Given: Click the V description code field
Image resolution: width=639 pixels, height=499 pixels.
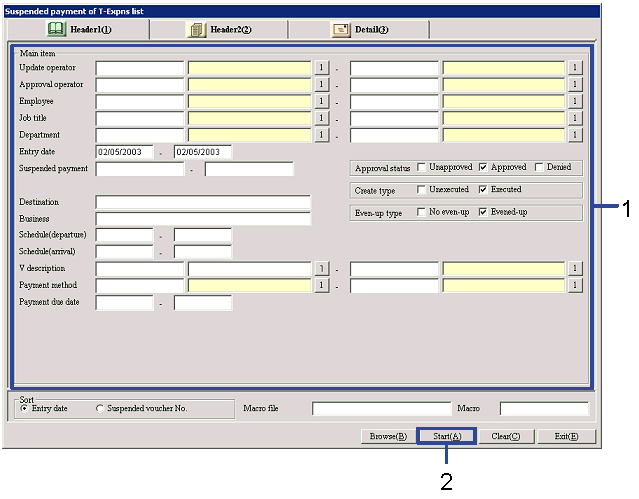Looking at the screenshot, I should pos(140,269).
